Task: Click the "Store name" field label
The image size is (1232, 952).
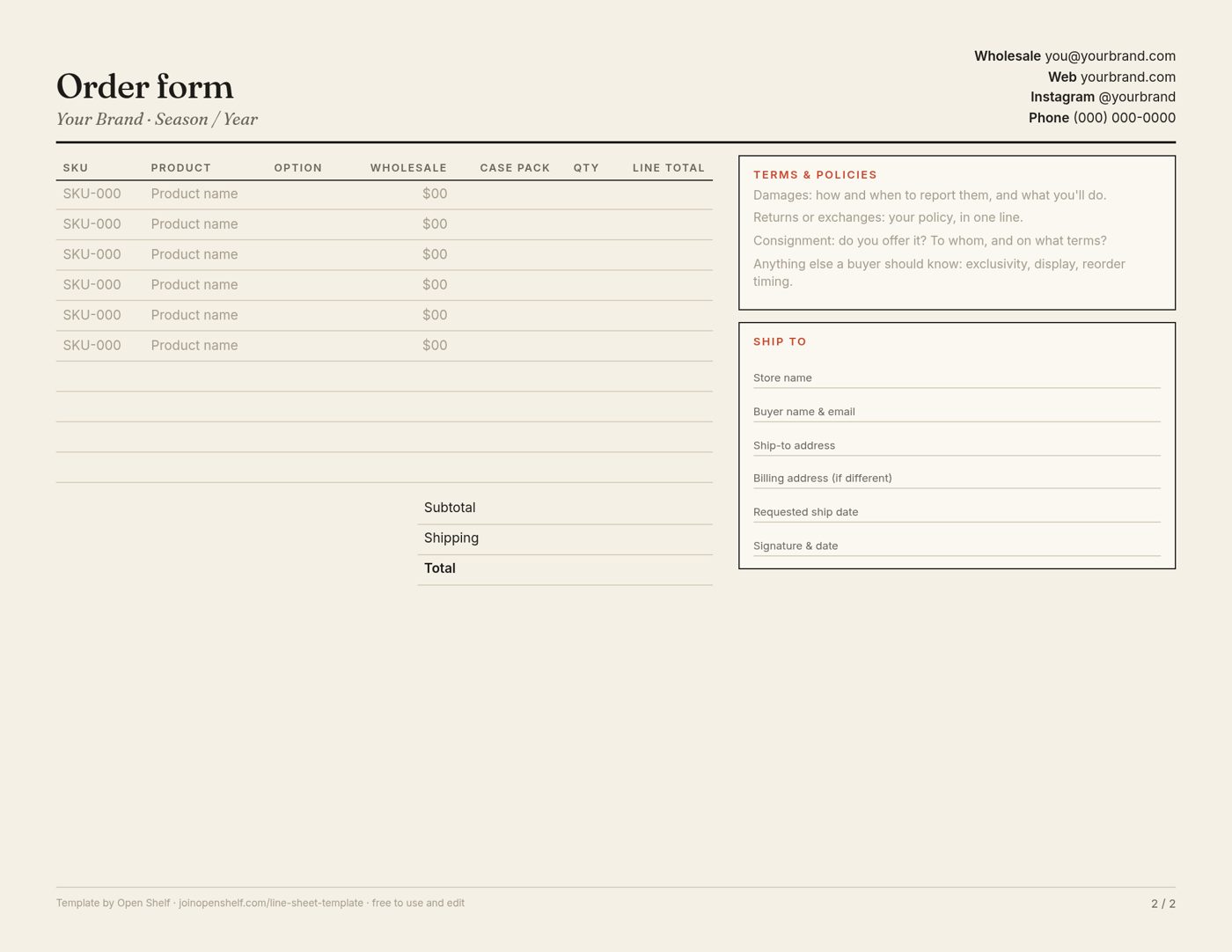Action: coord(782,378)
